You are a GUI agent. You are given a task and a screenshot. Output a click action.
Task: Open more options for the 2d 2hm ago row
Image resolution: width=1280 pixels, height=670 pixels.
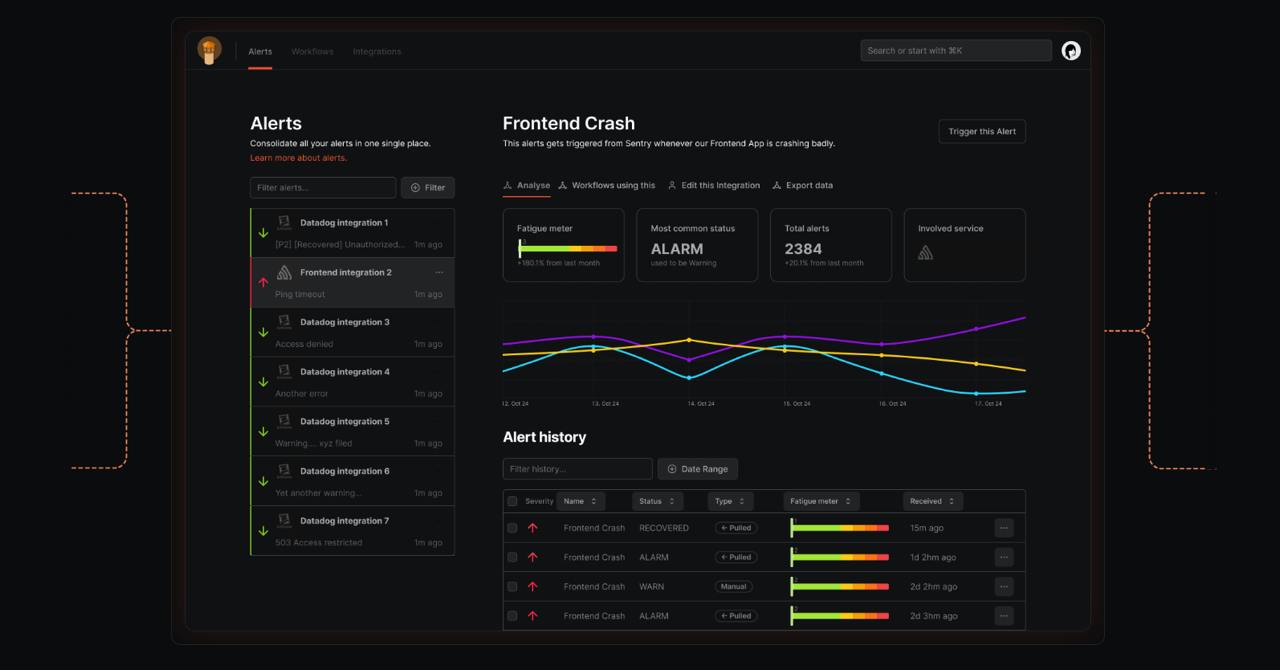pyautogui.click(x=1004, y=587)
